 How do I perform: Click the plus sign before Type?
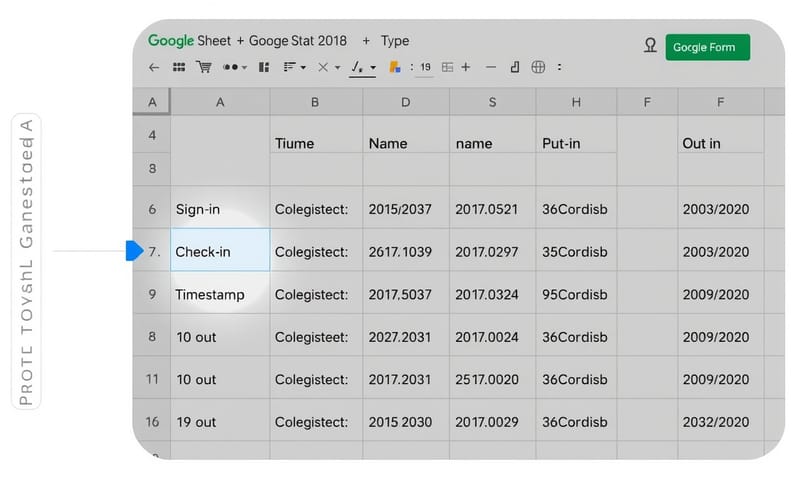tap(366, 41)
